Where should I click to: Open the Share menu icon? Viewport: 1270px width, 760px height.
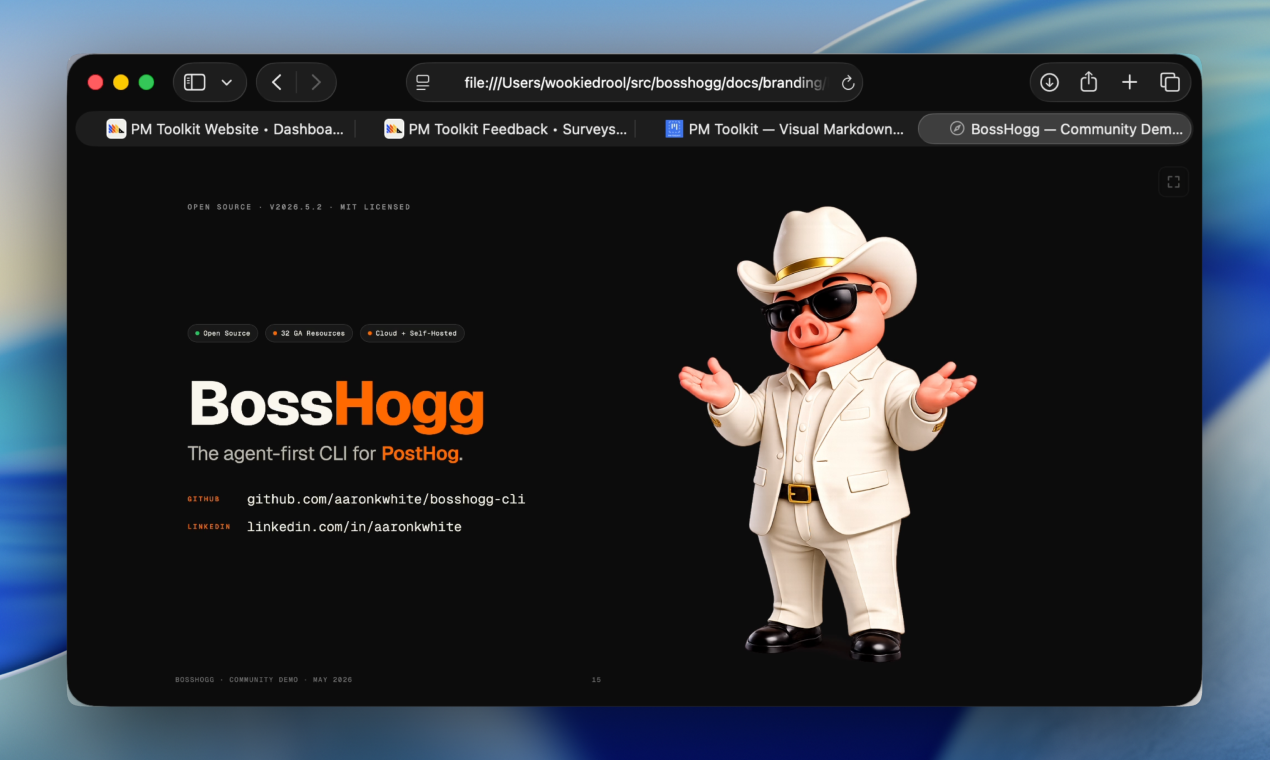point(1089,82)
